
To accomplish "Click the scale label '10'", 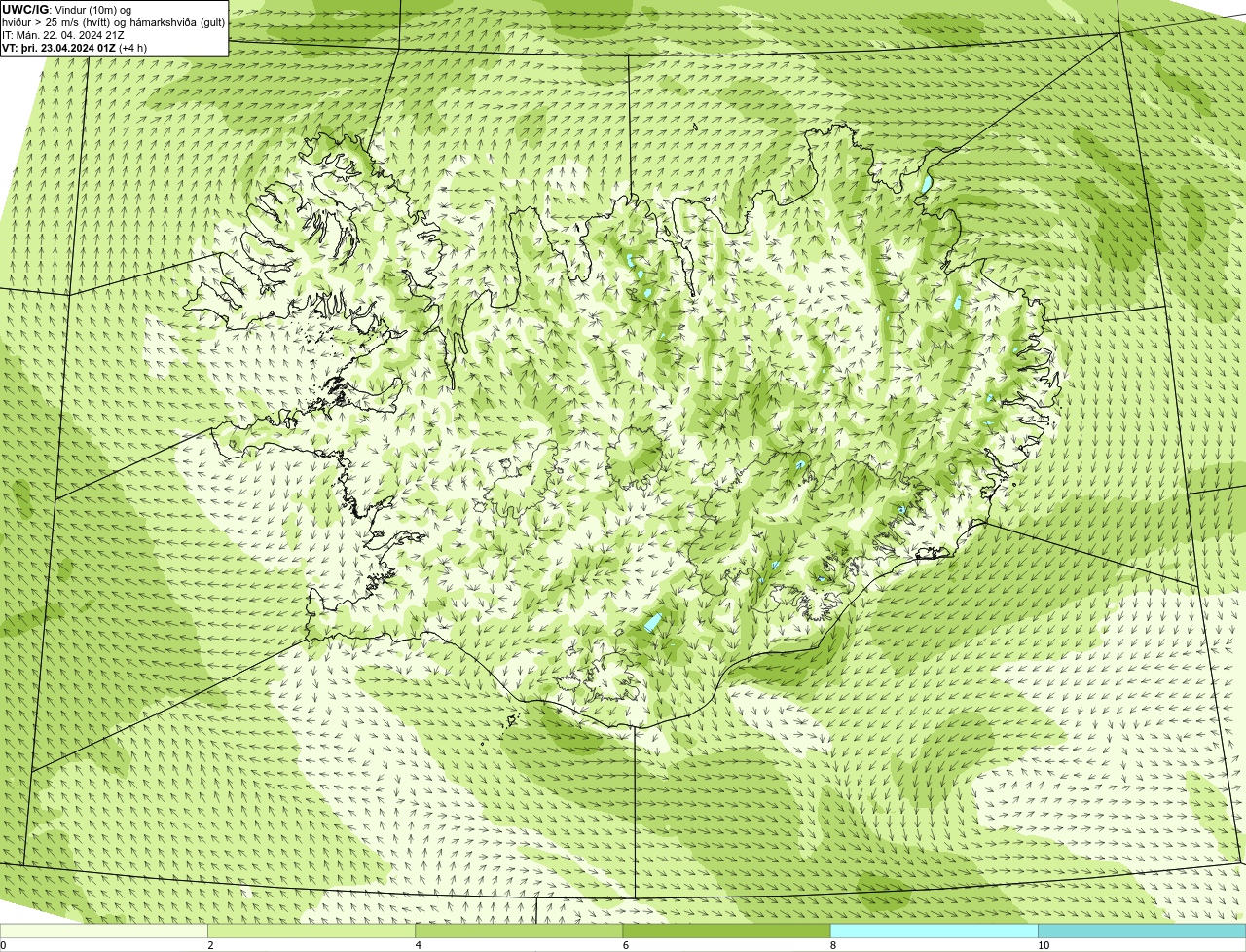I will (1044, 945).
